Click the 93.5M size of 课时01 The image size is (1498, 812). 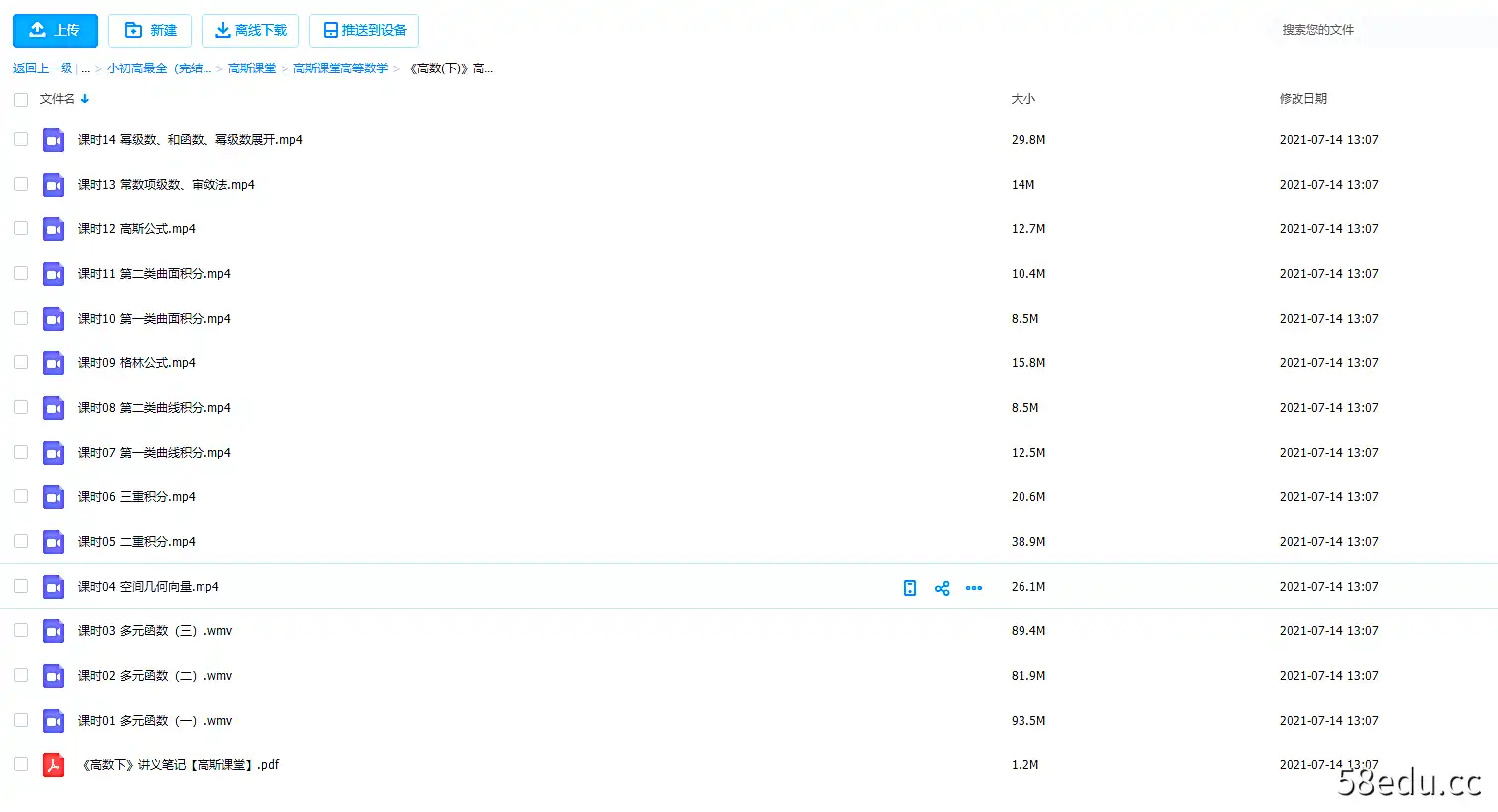1028,721
